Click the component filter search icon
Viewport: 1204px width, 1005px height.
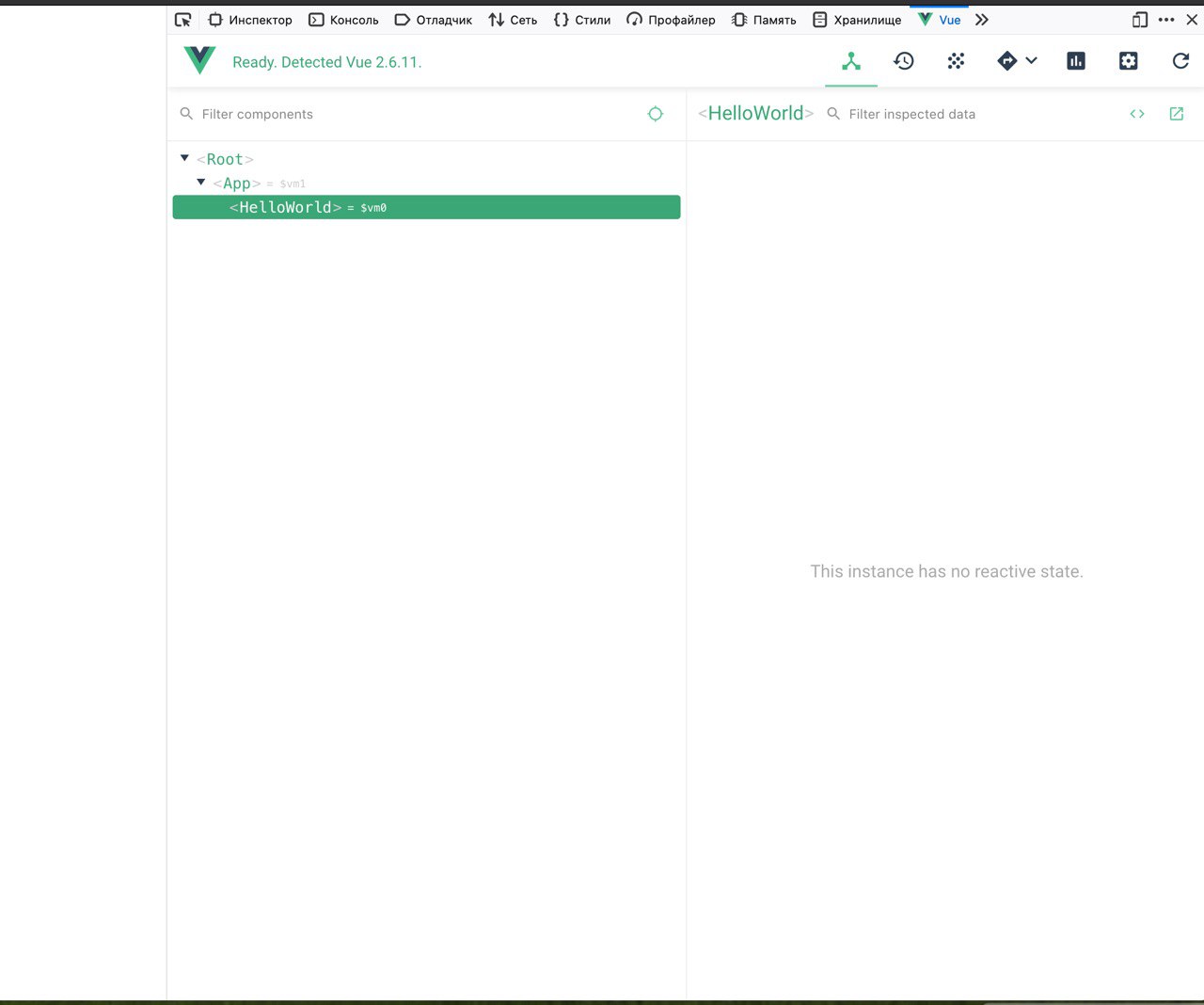pyautogui.click(x=186, y=114)
